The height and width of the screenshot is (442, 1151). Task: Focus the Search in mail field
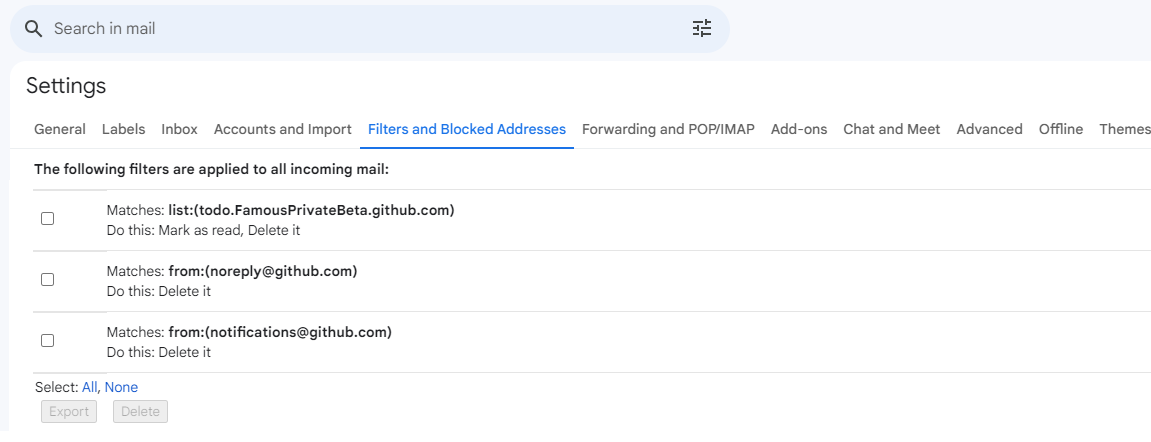[369, 29]
